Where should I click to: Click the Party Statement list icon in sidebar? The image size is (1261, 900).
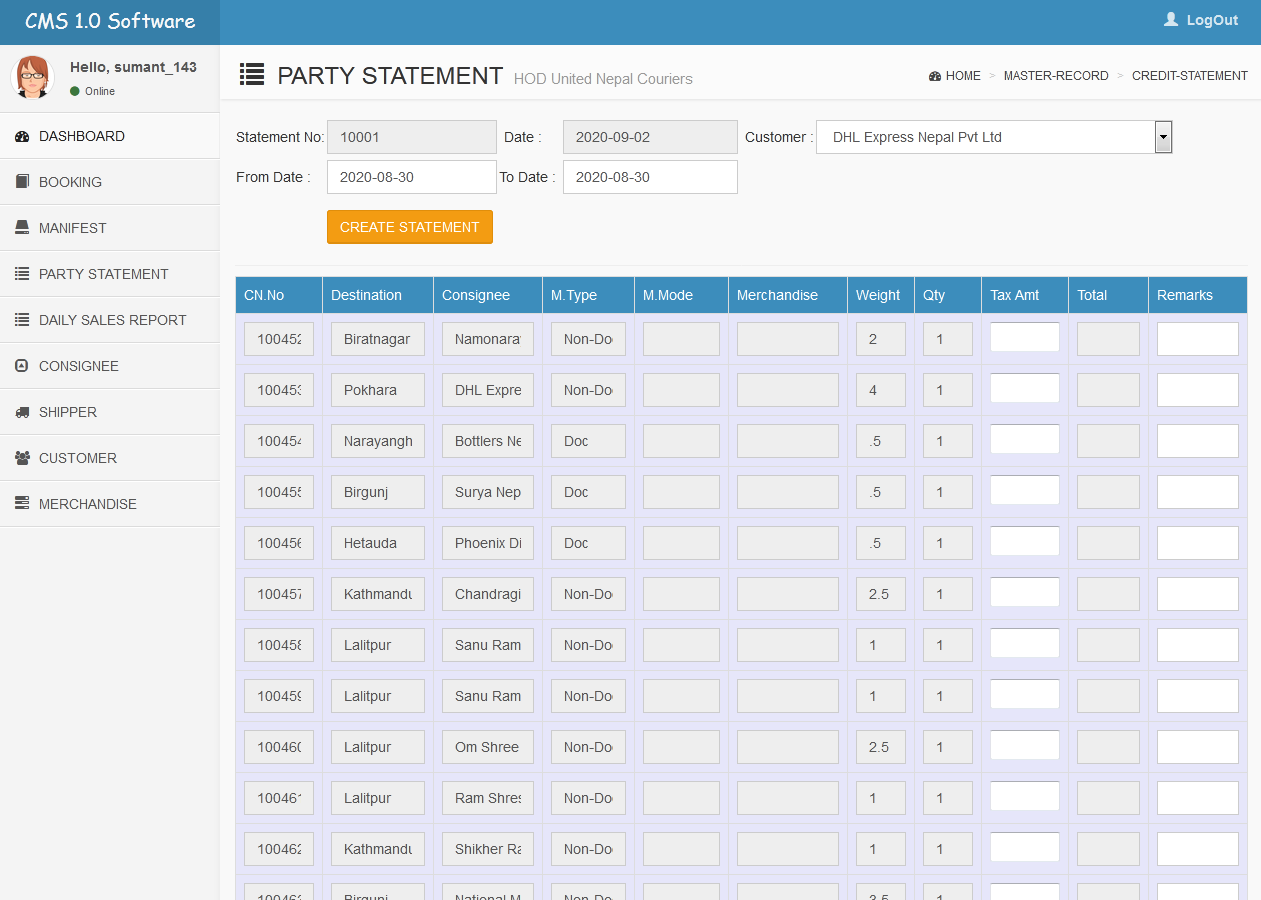(x=22, y=274)
